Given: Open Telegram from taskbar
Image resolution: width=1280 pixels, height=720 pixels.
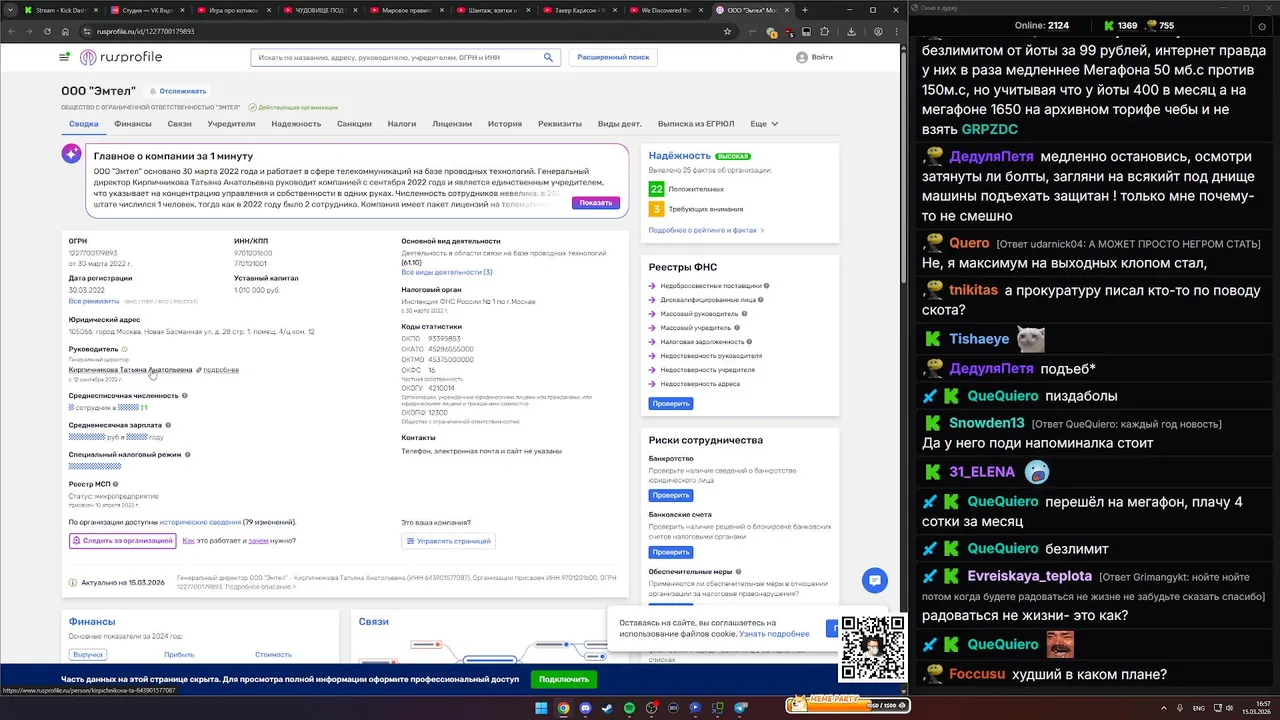Looking at the screenshot, I should 741,708.
